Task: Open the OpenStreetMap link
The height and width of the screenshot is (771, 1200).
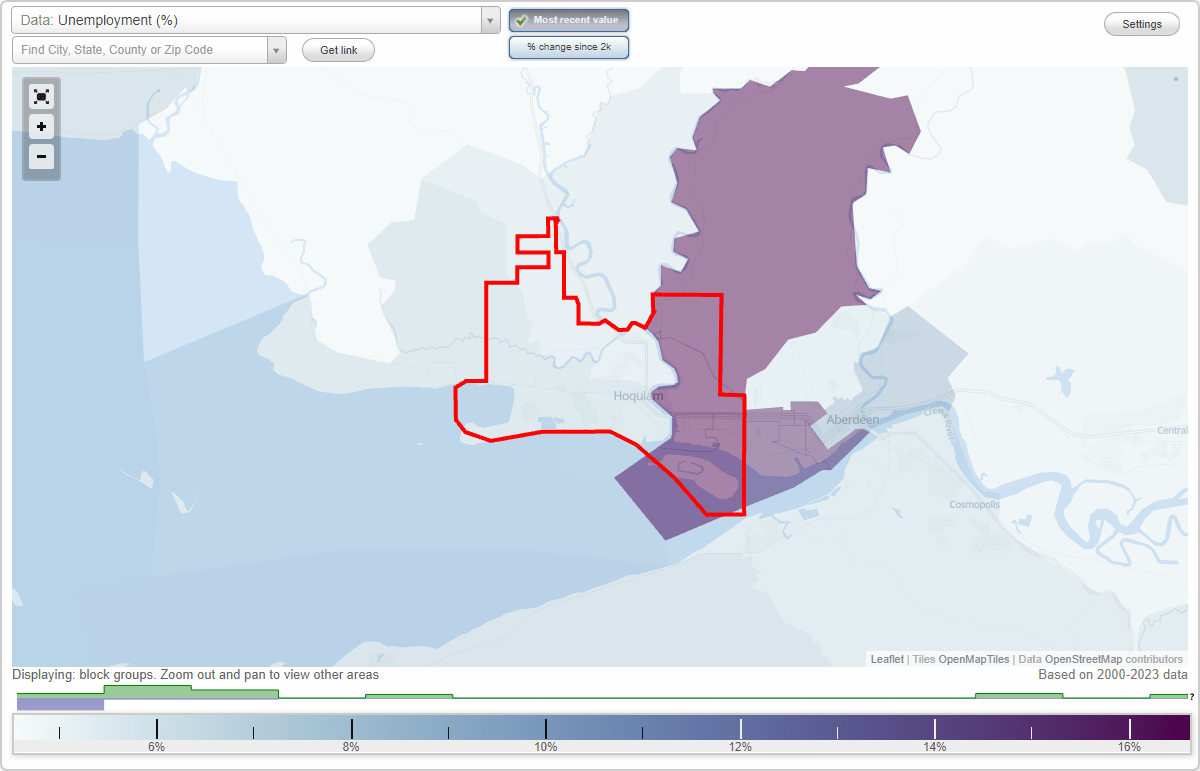Action: [x=1083, y=659]
